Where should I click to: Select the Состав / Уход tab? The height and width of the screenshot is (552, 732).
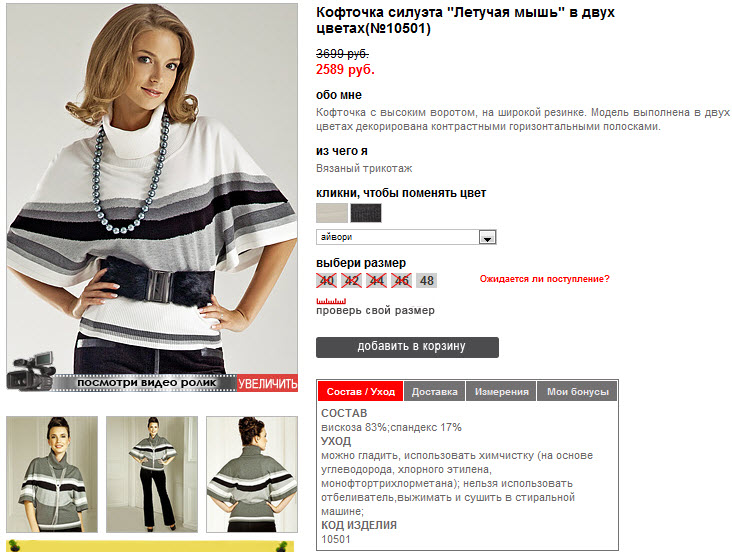tap(360, 391)
